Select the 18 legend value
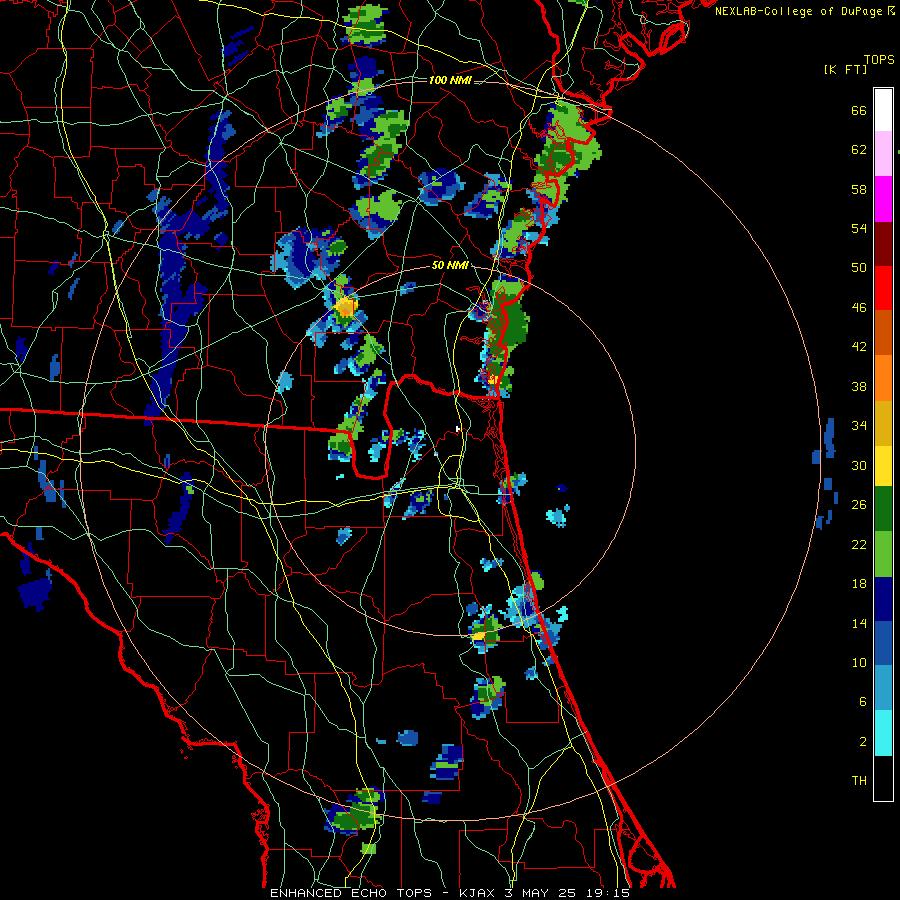 pyautogui.click(x=859, y=584)
